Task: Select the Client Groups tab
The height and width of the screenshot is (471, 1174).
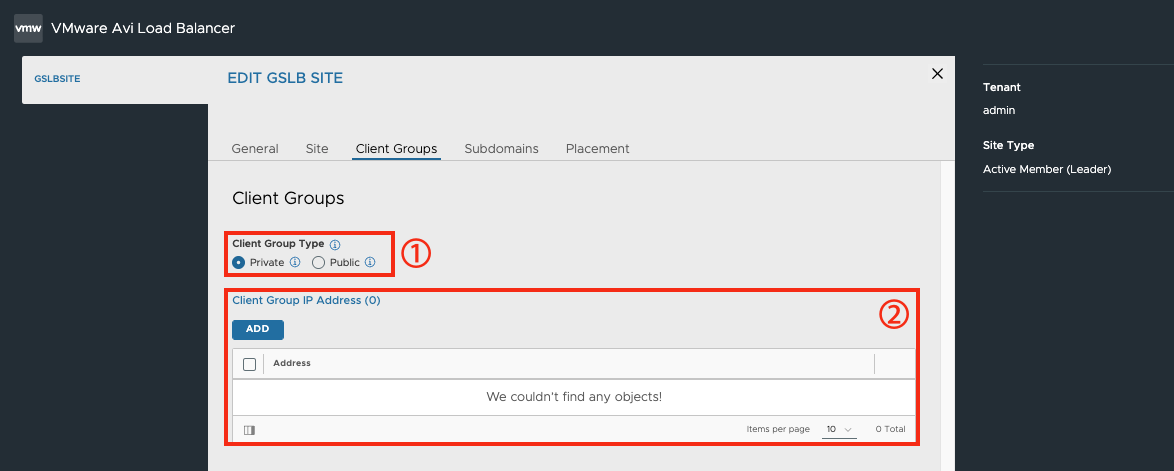Action: click(x=396, y=148)
